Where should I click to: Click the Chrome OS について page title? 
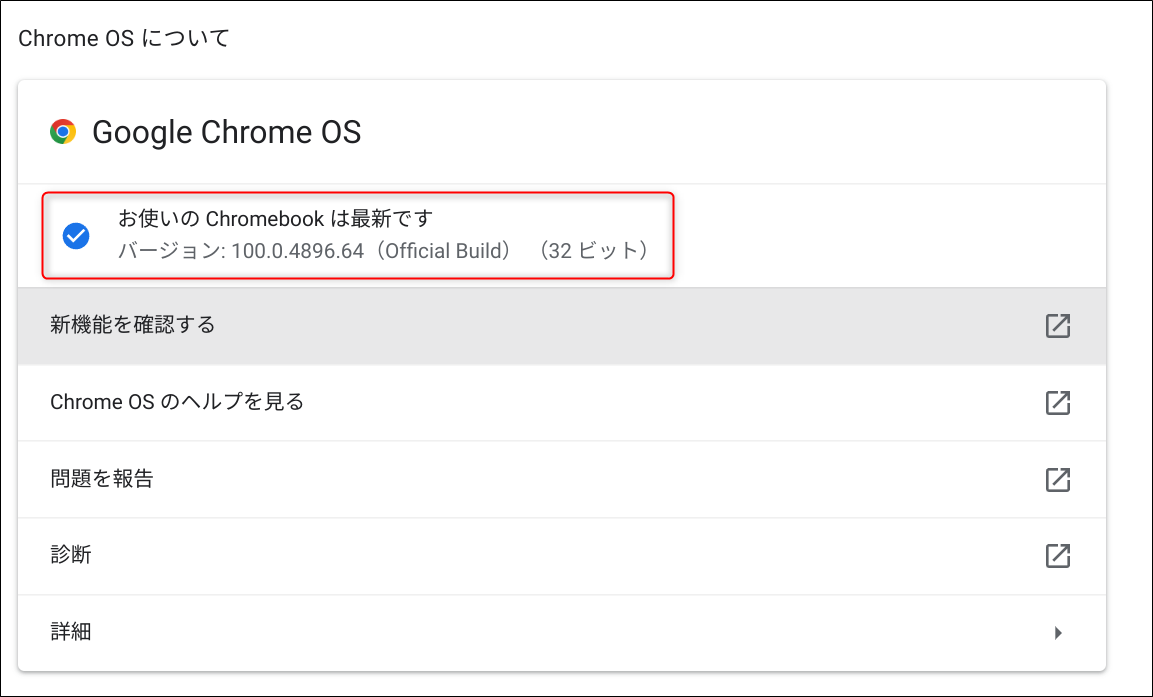click(124, 38)
